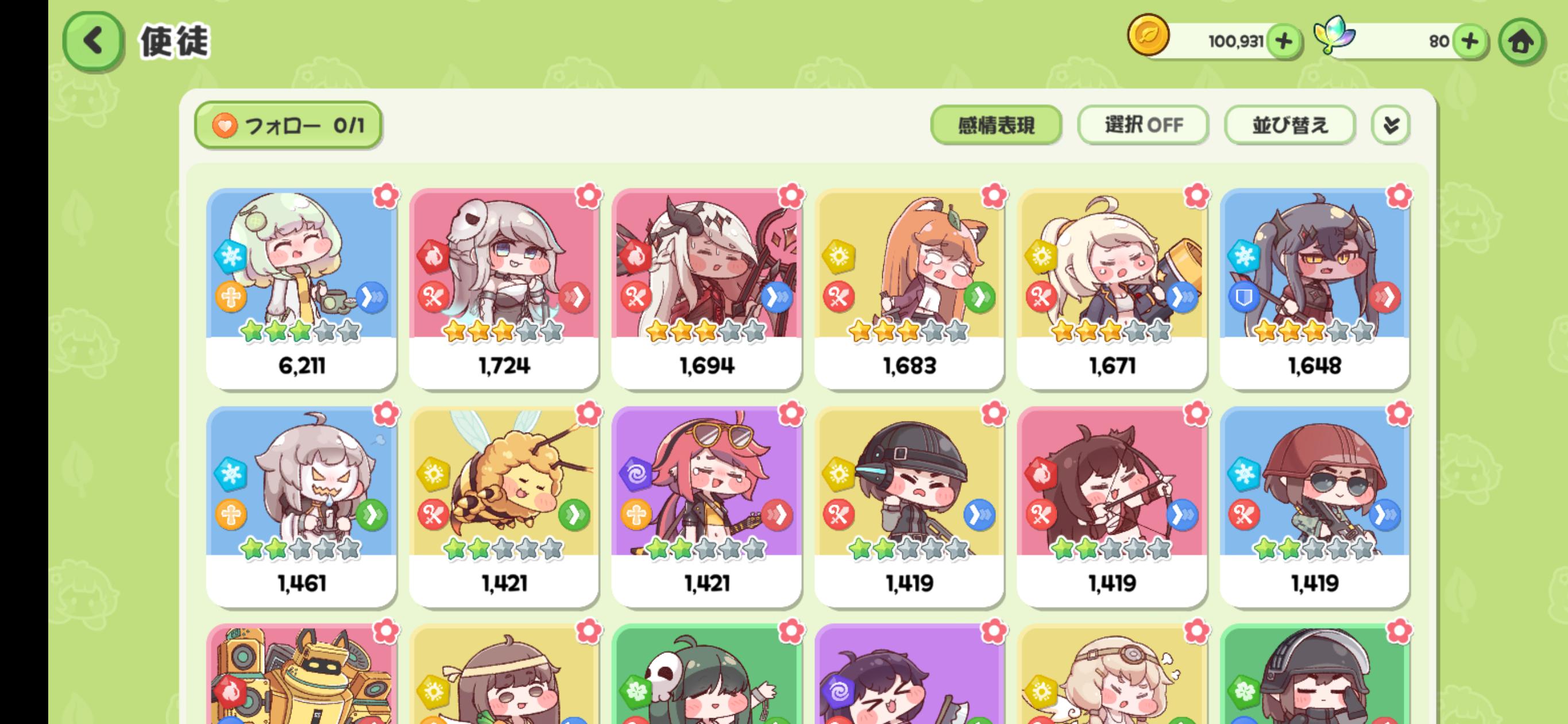Go back using the green arrow button
Viewport: 1568px width, 724px height.
(92, 41)
